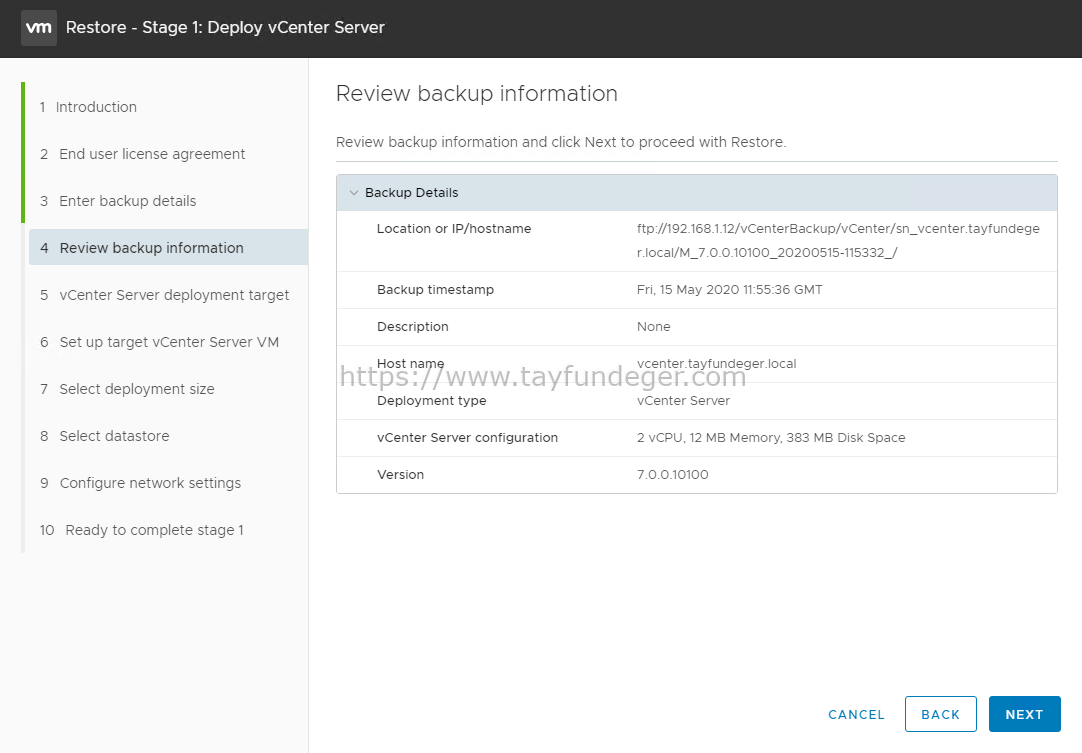The image size is (1082, 753).
Task: Select step 7 Select deployment size
Action: click(127, 389)
